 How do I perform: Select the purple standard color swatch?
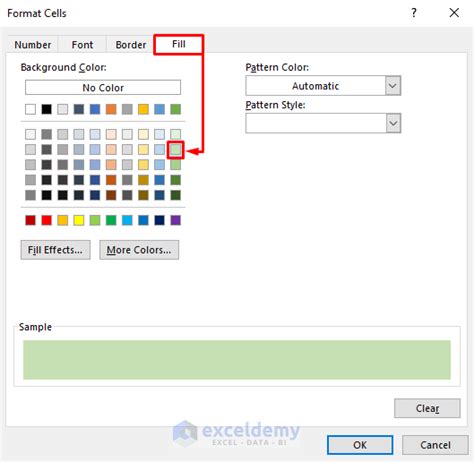coord(176,220)
